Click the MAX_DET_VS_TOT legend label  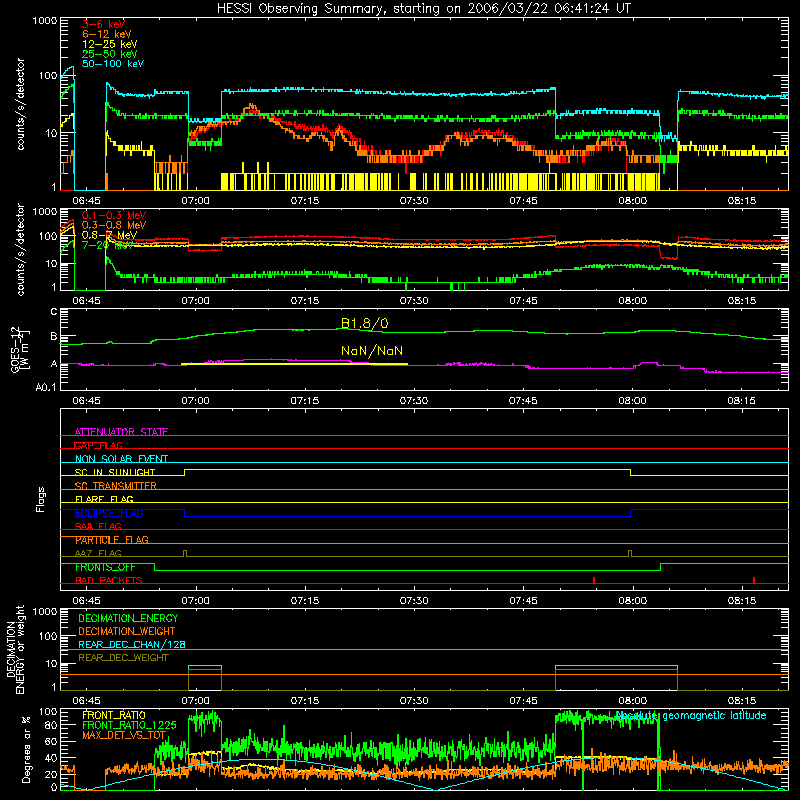click(x=124, y=735)
